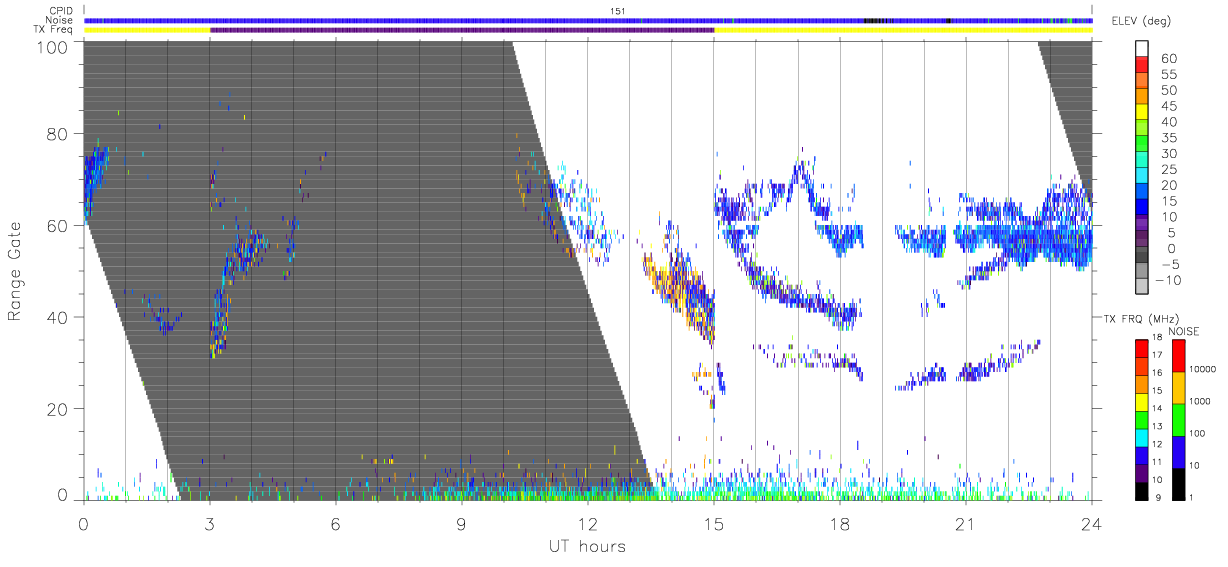Click the Range Gate axis title
Image resolution: width=1228 pixels, height=567 pixels.
click(15, 272)
